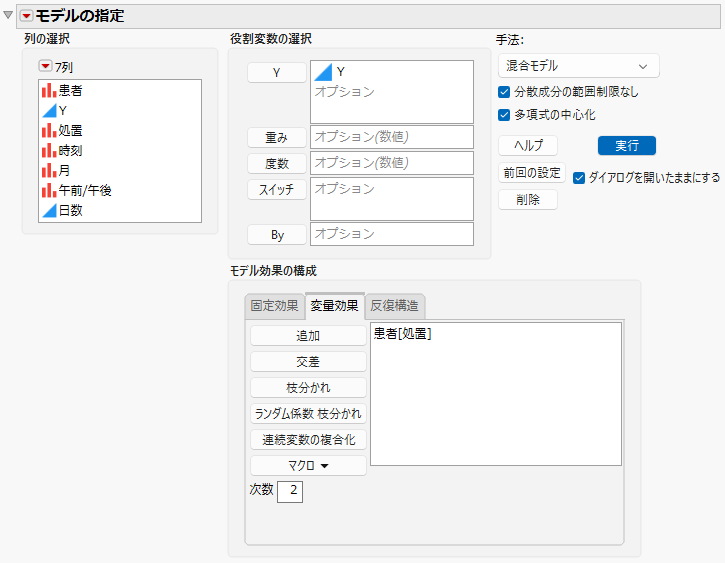Click the 前回の設定 button
725x563 pixels.
[x=532, y=173]
